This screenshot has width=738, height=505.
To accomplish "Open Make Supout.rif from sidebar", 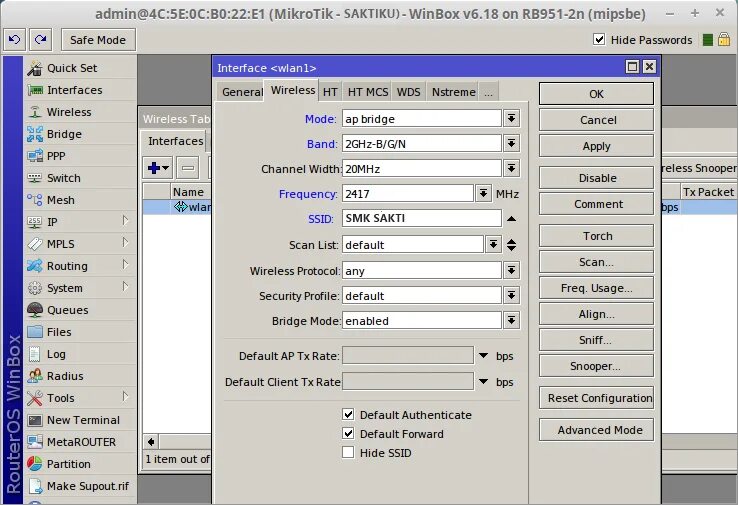I will [x=88, y=486].
